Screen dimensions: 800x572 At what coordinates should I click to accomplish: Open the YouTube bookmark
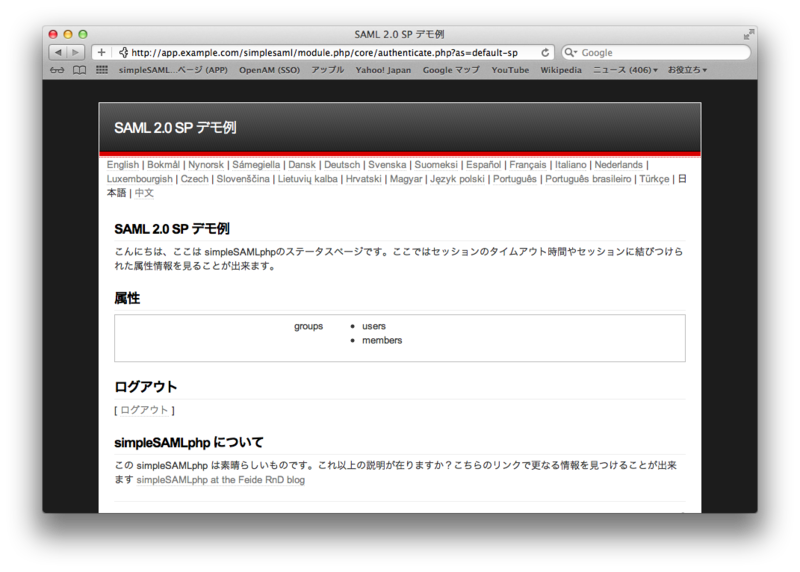[510, 70]
